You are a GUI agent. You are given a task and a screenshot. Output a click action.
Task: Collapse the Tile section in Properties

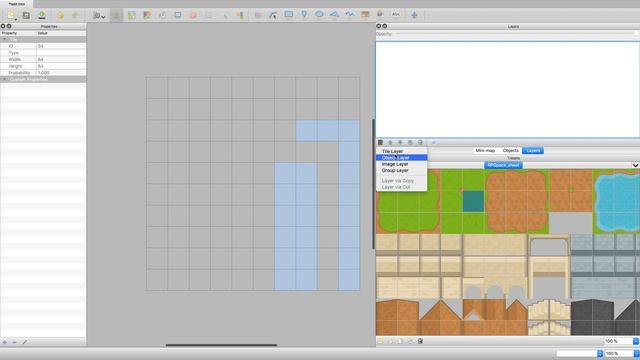pyautogui.click(x=4, y=40)
